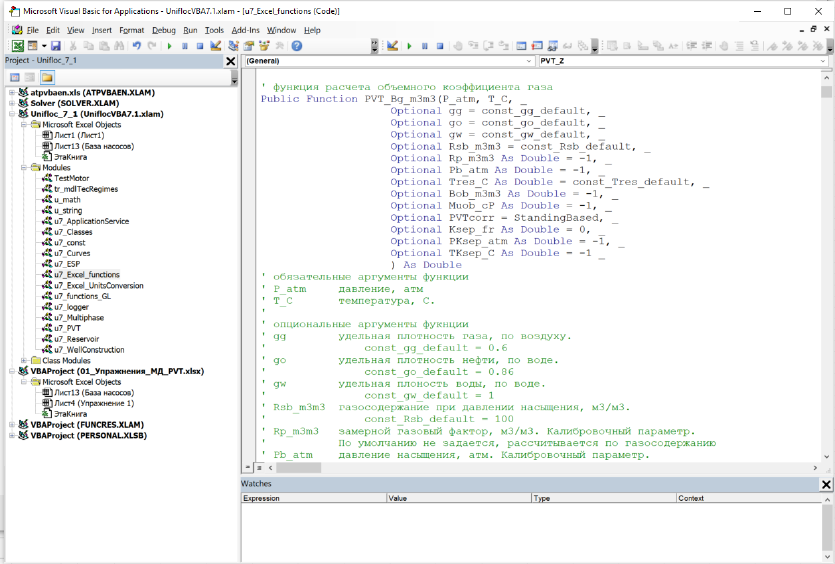
Task: Collapse the Modules folder in tree
Action: pyautogui.click(x=24, y=167)
